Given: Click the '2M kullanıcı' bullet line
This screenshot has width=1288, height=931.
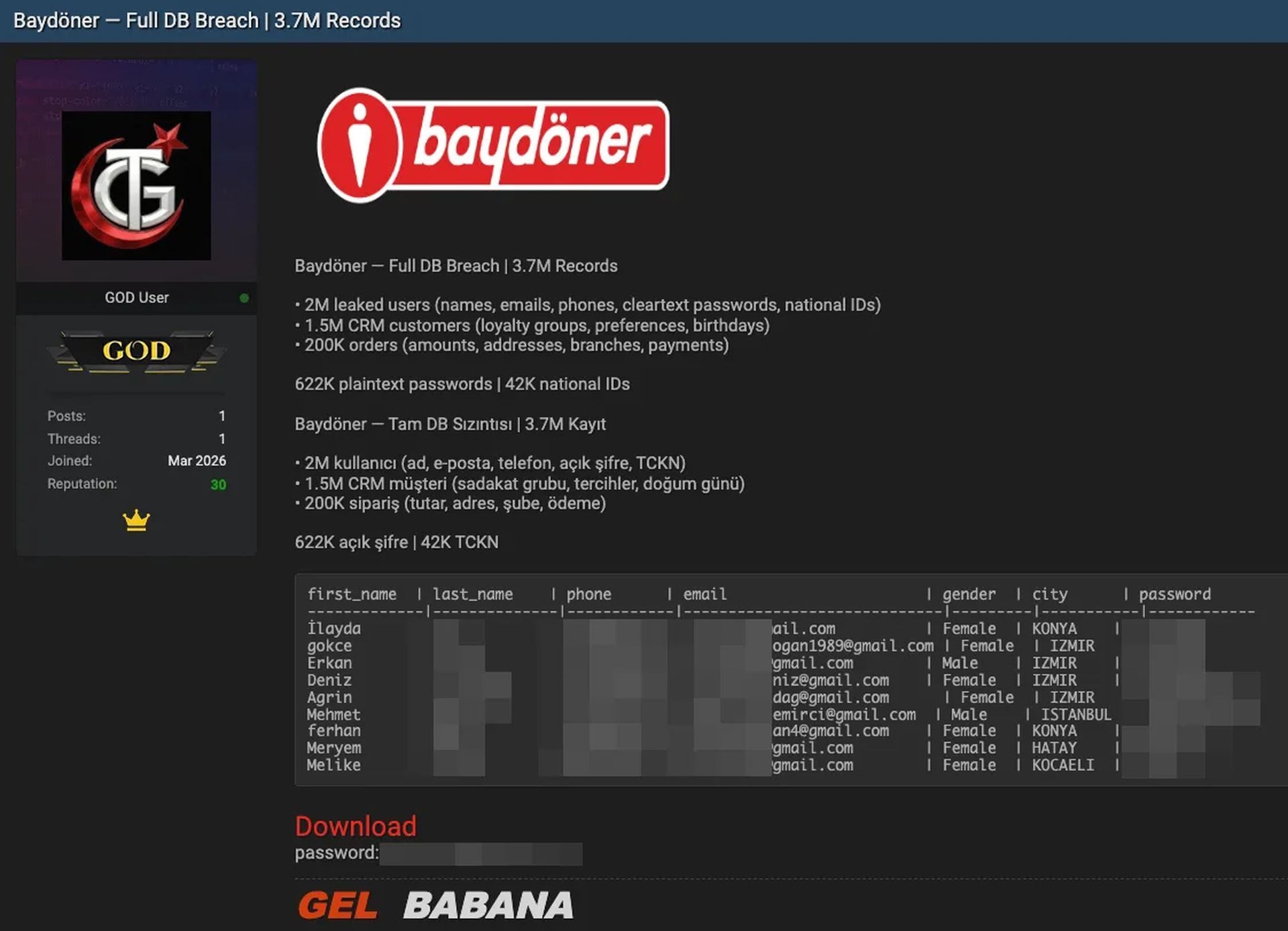Looking at the screenshot, I should tap(490, 463).
